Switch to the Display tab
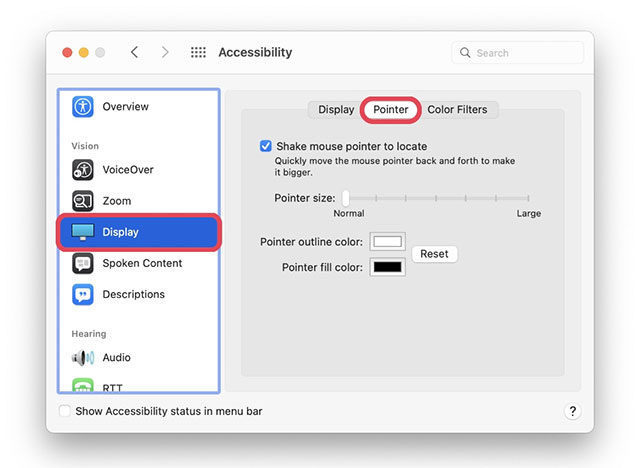 [336, 110]
